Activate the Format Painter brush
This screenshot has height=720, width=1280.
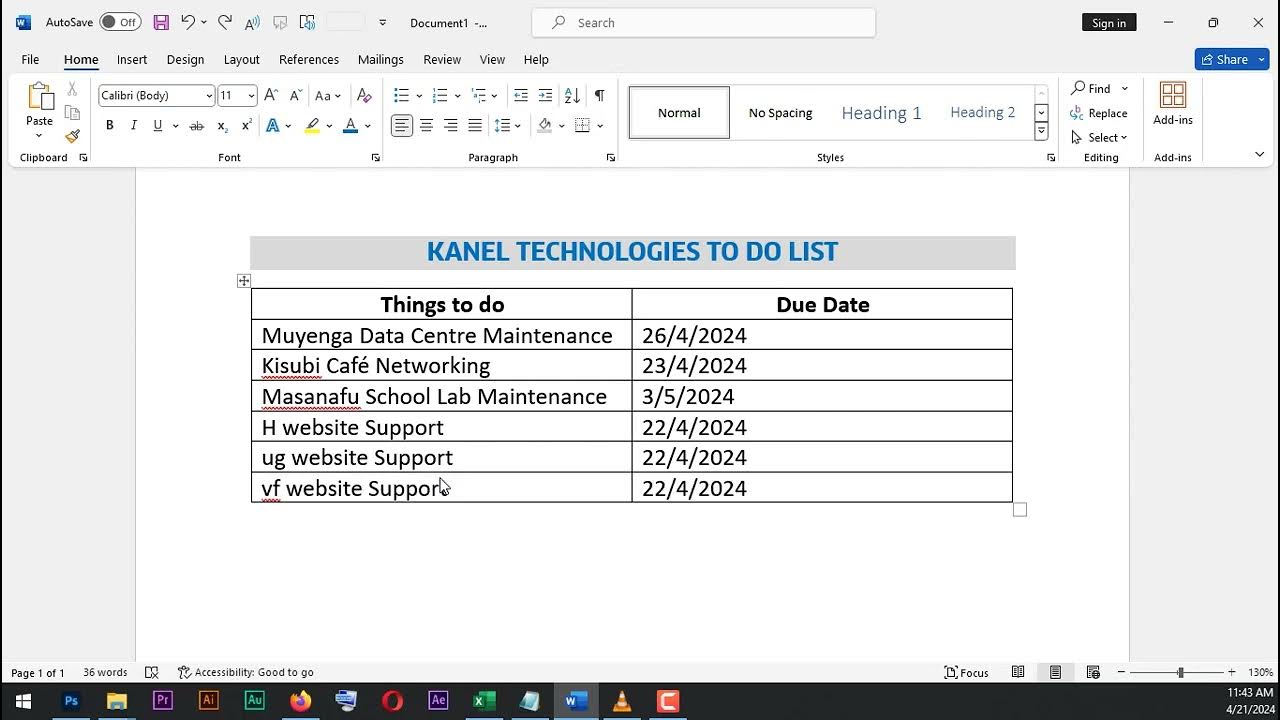[x=72, y=136]
